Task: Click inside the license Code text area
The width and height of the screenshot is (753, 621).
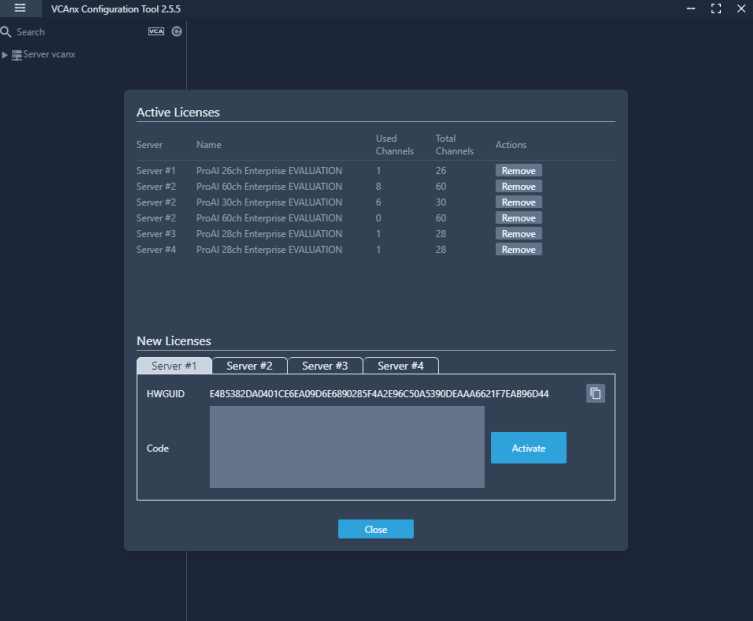Action: (347, 447)
